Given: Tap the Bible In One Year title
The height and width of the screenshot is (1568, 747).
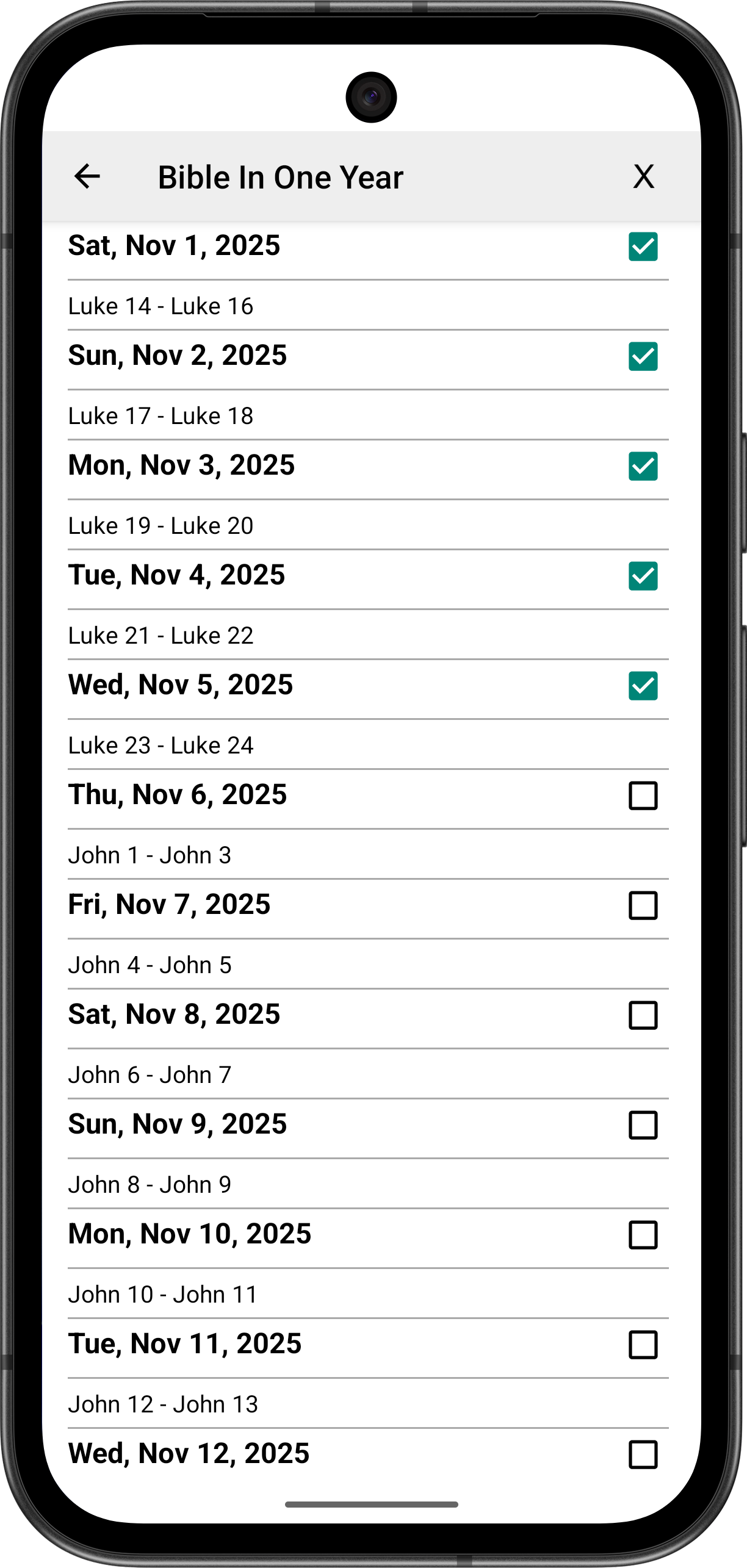Looking at the screenshot, I should point(281,178).
